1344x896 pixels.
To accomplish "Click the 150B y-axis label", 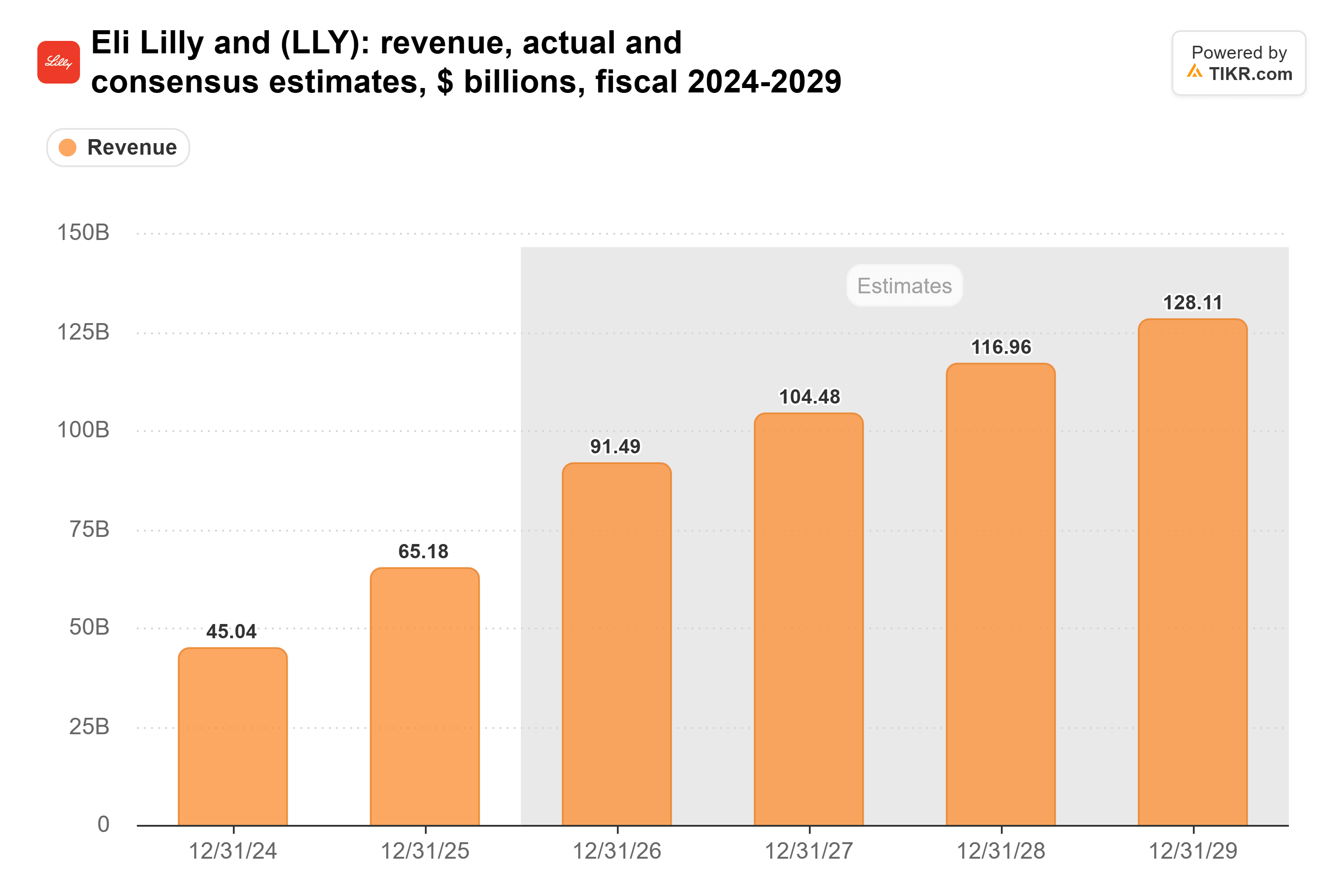I will tap(84, 232).
